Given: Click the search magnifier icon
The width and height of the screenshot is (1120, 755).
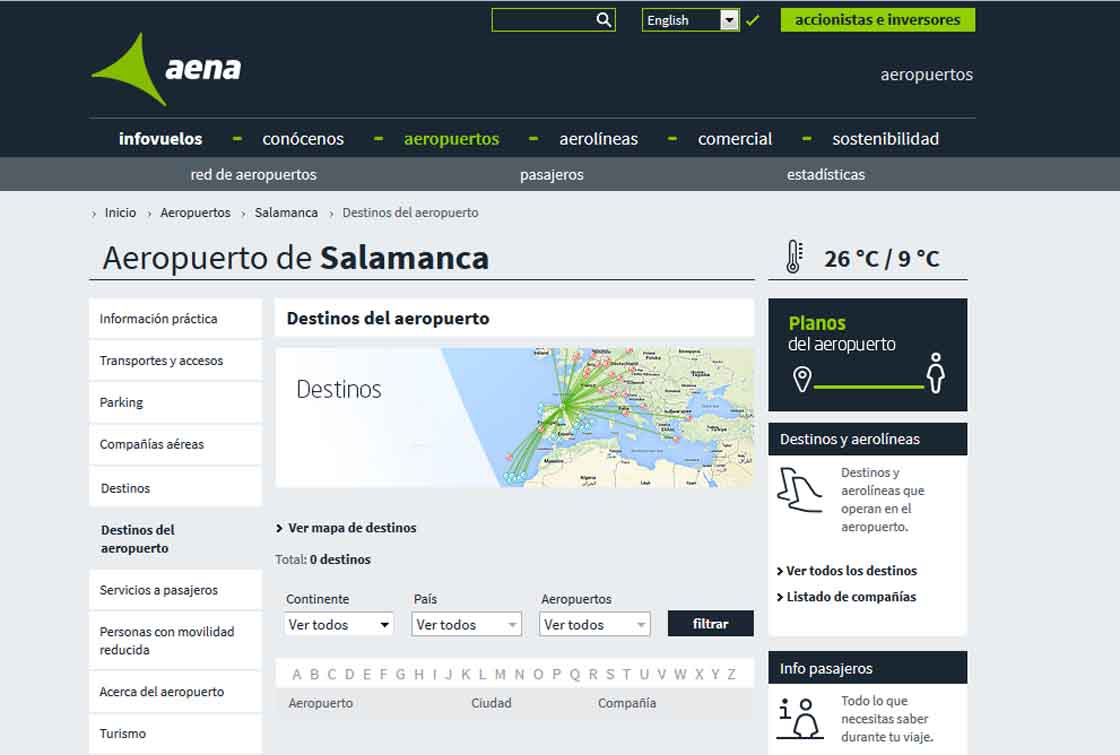Looking at the screenshot, I should (x=603, y=20).
